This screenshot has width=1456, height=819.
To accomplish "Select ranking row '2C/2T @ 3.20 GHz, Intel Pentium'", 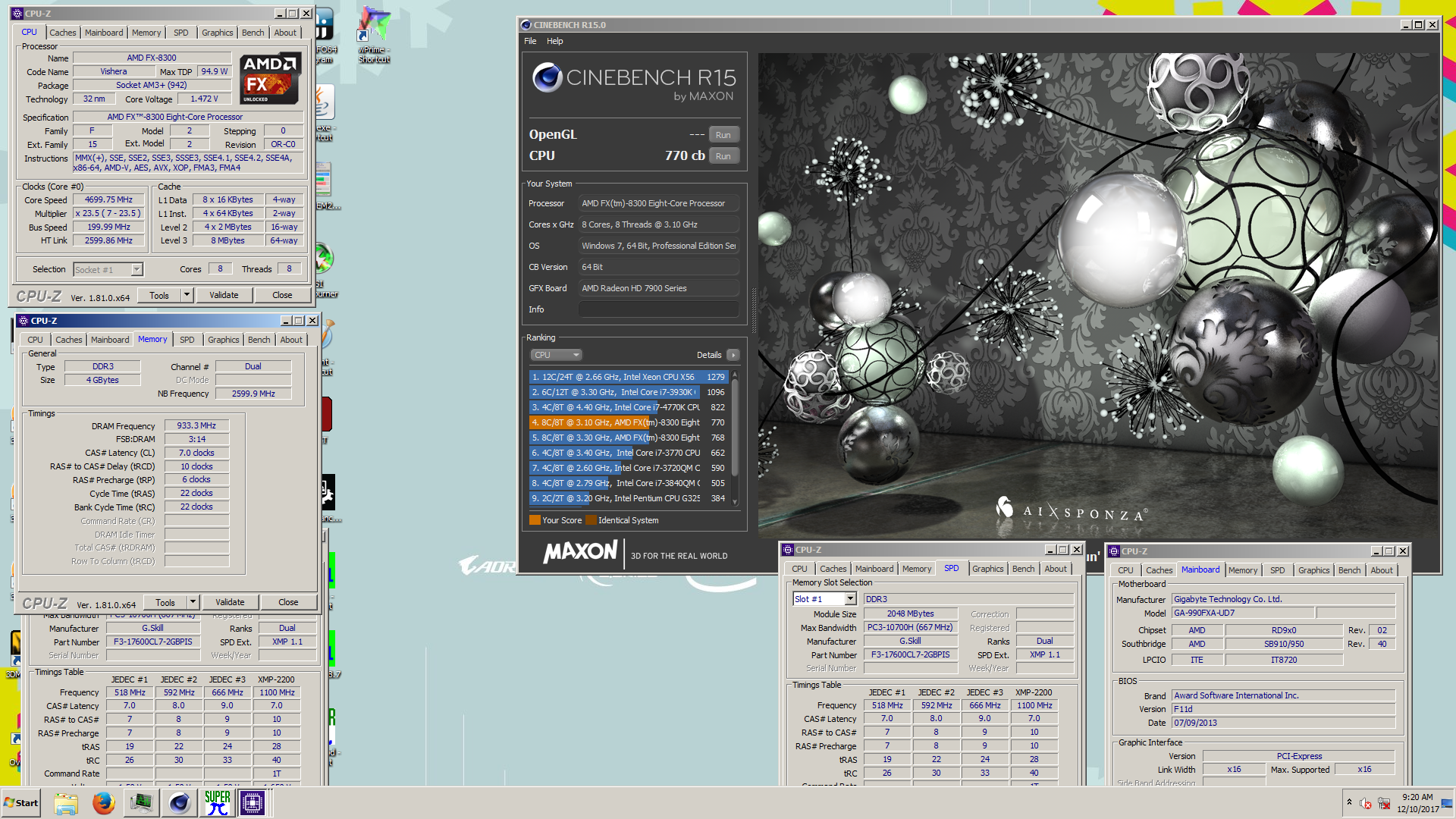I will coord(629,498).
